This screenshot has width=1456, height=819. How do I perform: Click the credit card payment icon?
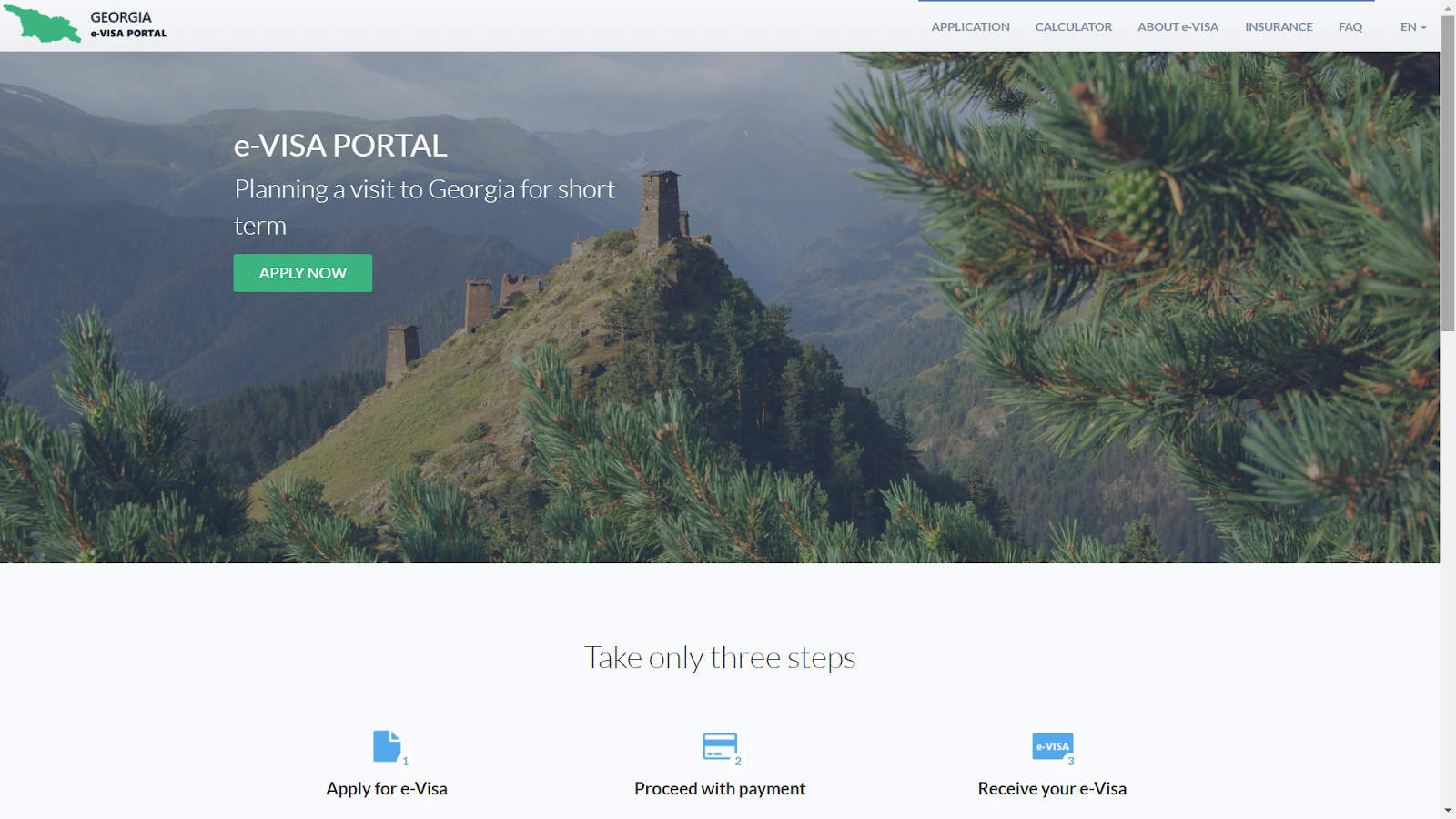[720, 746]
